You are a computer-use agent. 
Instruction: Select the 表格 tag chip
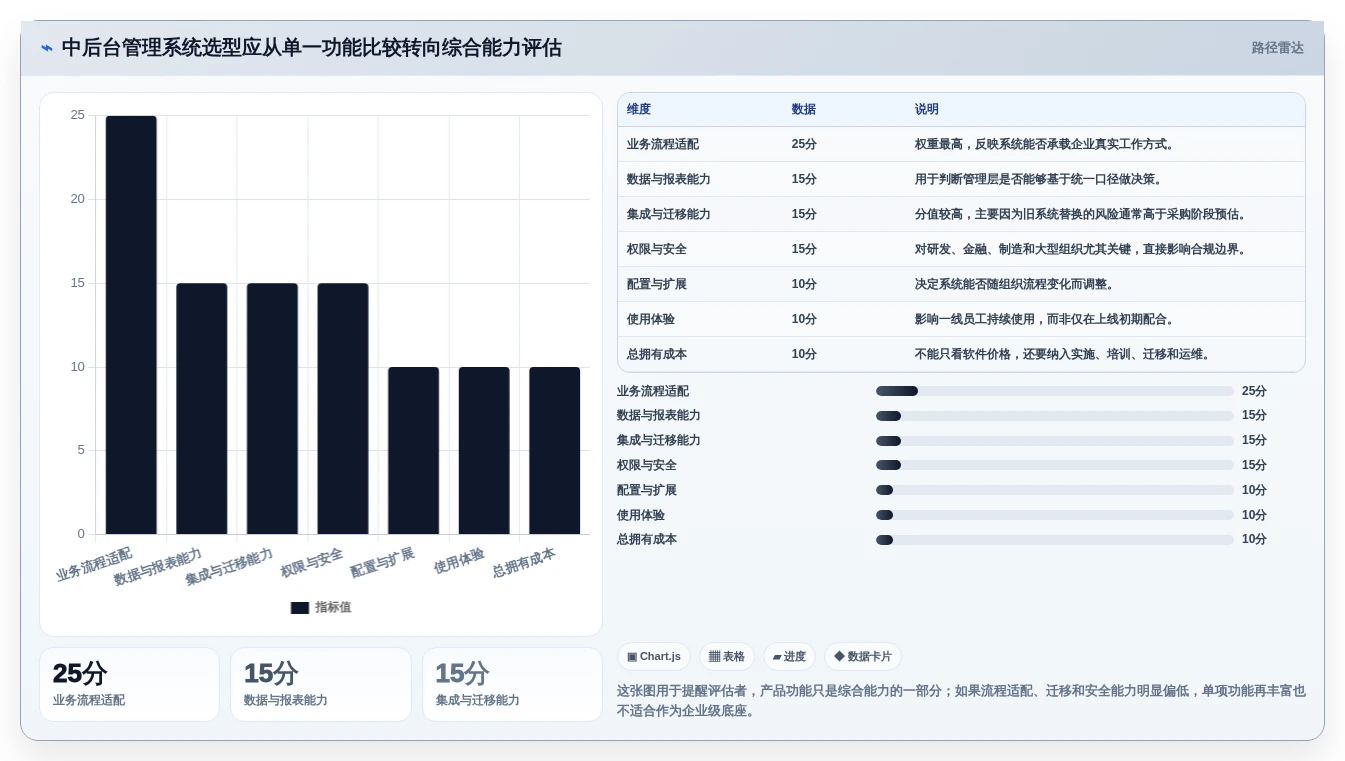tap(727, 657)
